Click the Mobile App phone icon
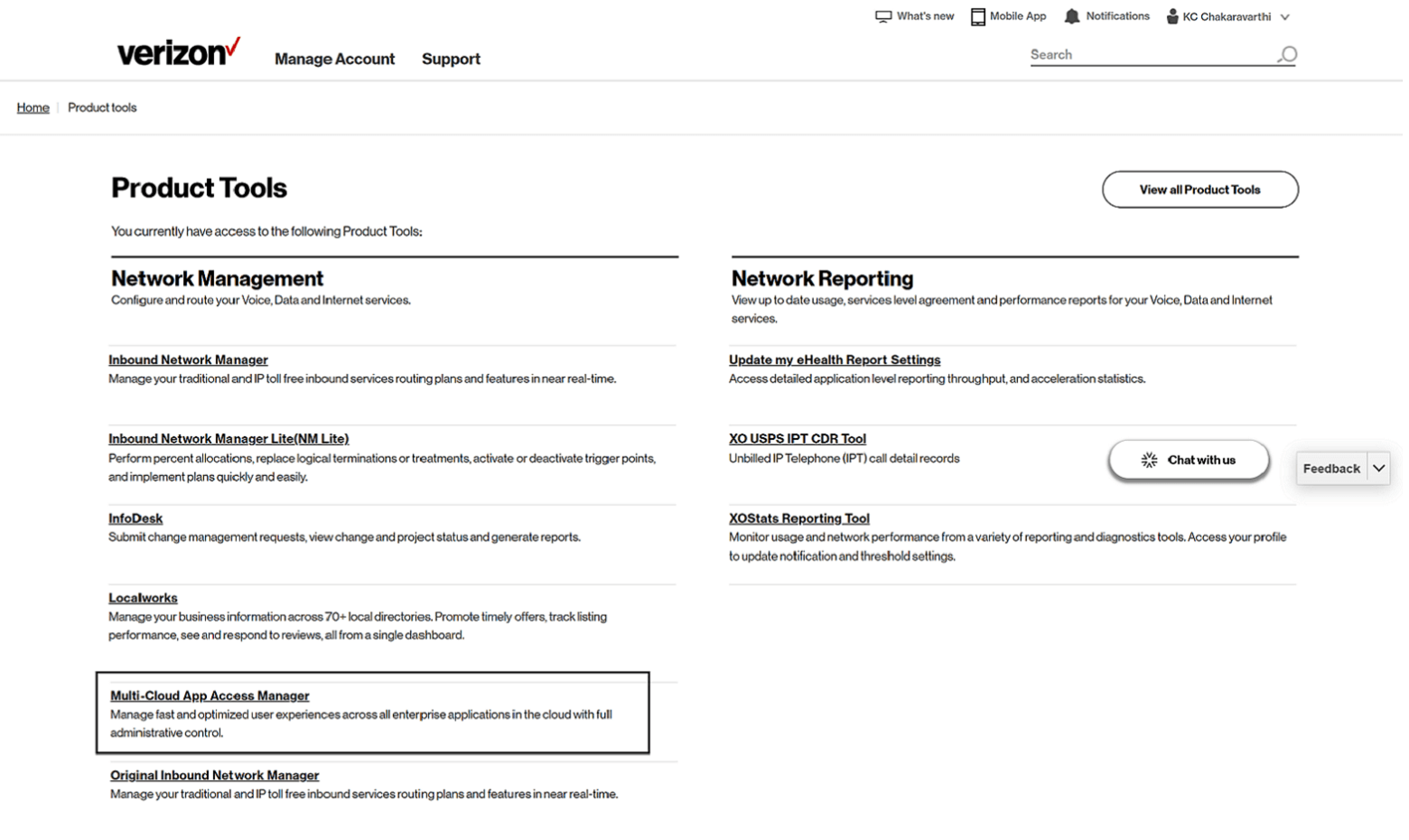 (x=977, y=16)
